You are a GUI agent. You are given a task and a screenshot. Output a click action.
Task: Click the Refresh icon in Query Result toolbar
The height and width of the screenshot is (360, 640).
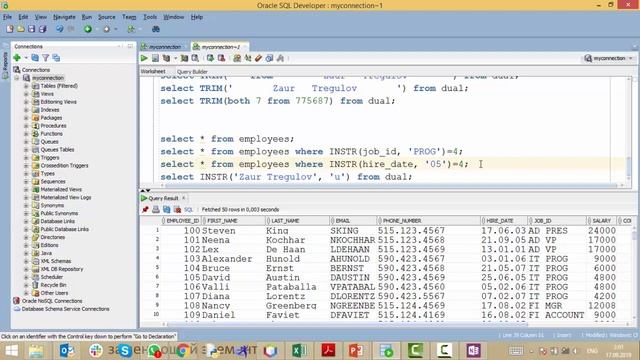pyautogui.click(x=167, y=209)
